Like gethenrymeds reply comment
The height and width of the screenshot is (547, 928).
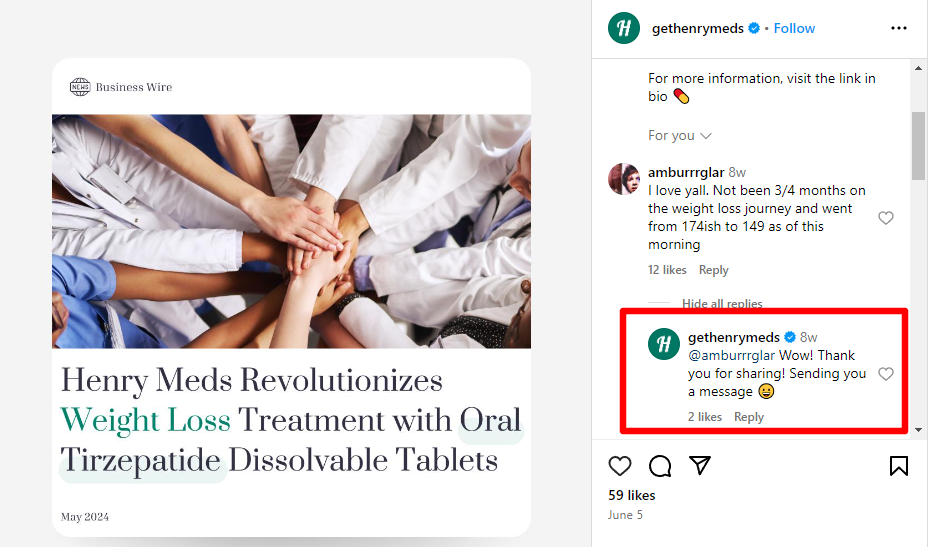[885, 374]
